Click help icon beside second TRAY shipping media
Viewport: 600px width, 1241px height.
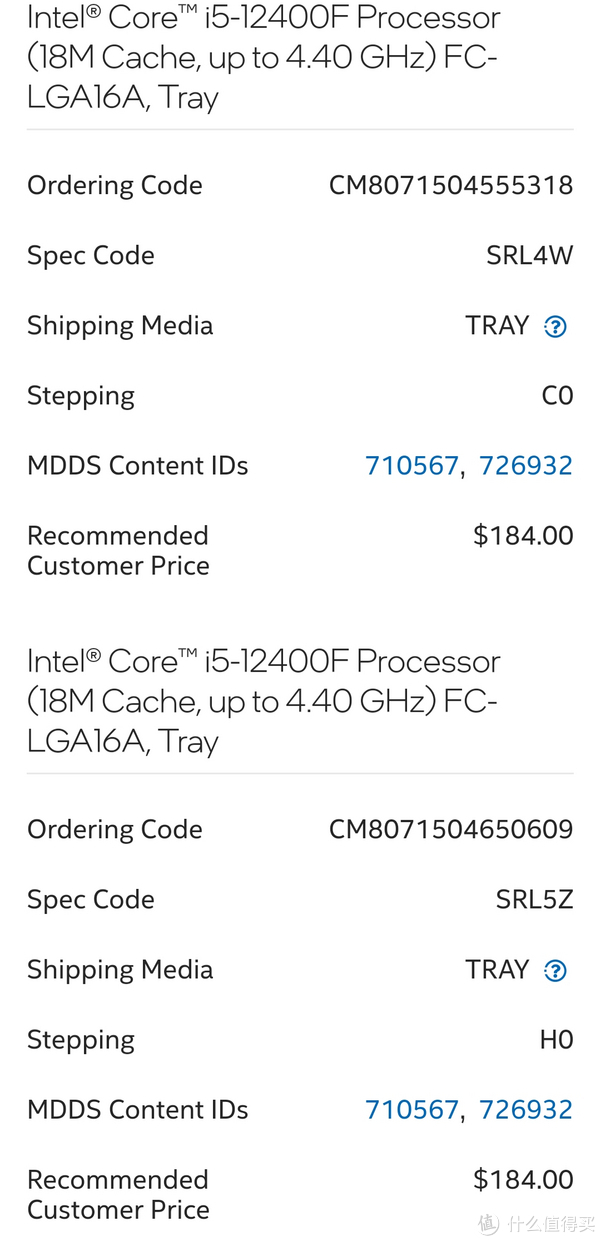pyautogui.click(x=555, y=971)
